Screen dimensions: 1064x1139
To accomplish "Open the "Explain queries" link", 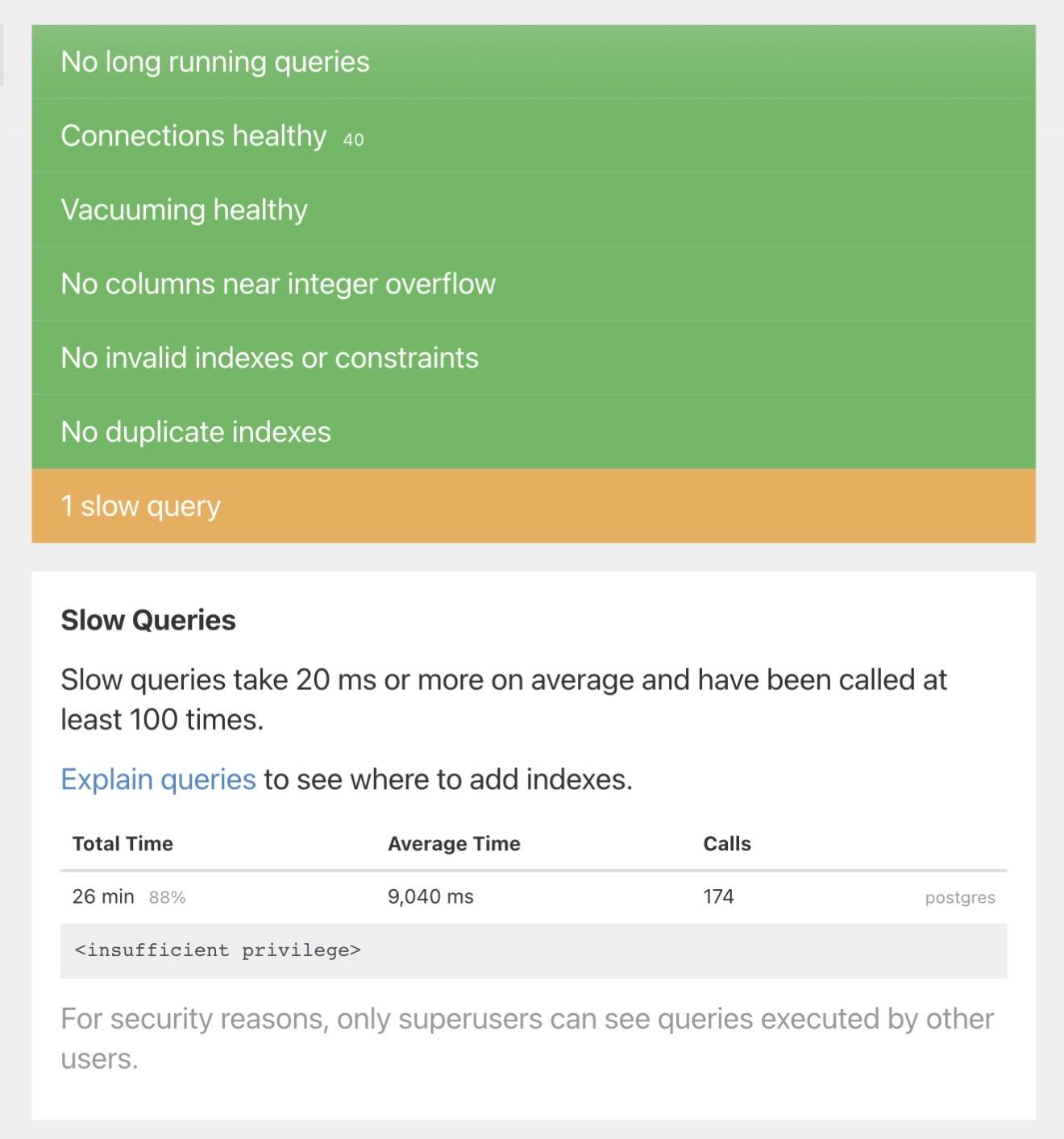I will coord(158,779).
